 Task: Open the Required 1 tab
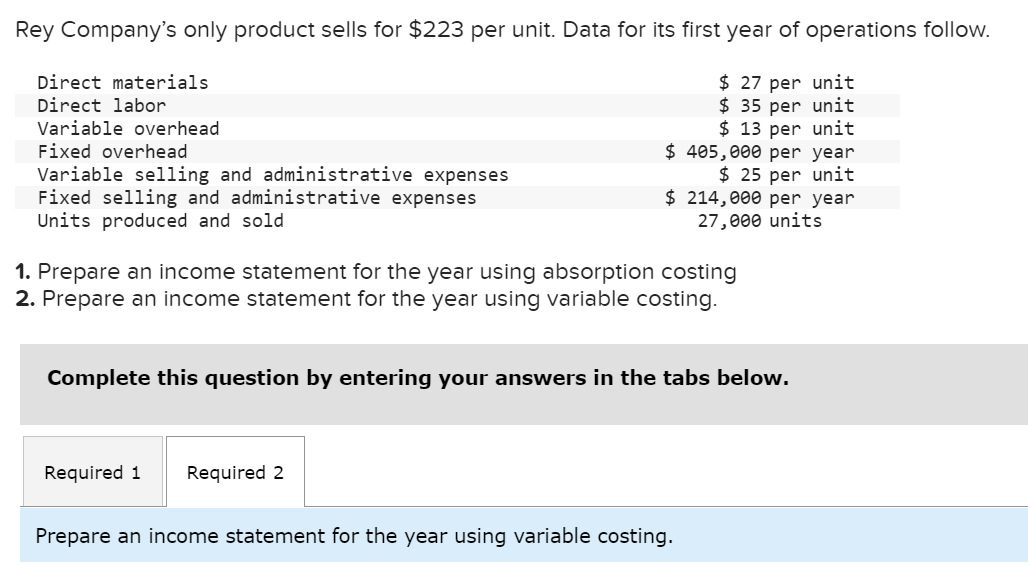[x=92, y=472]
